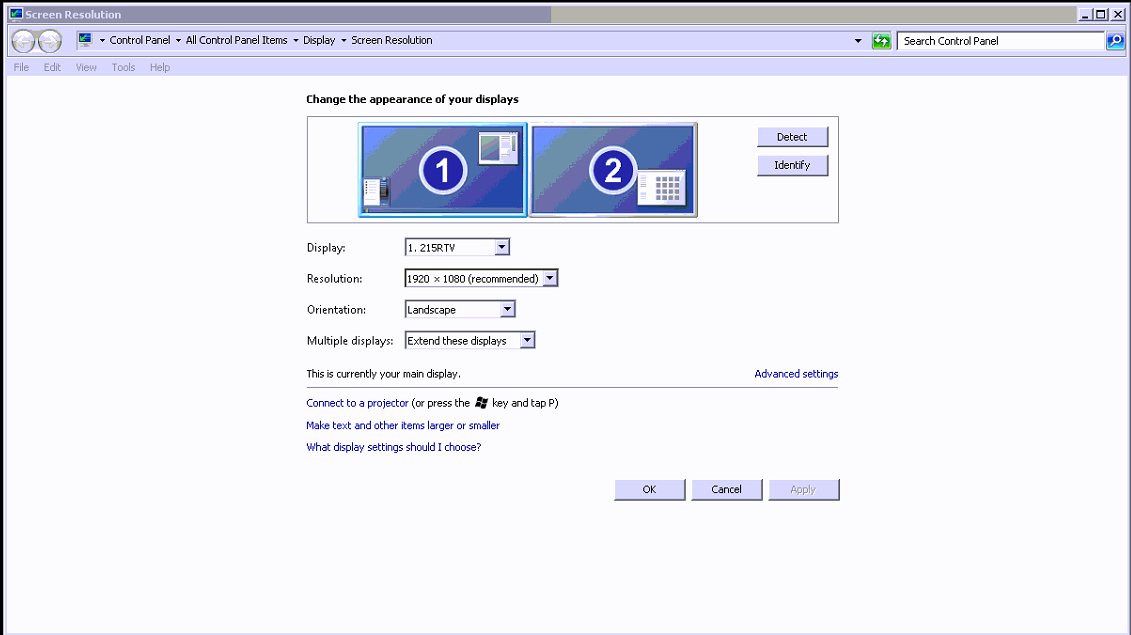Click the back navigation arrow

(23, 41)
